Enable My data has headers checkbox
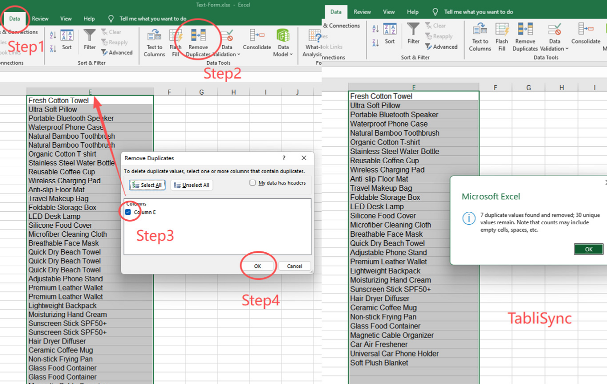The image size is (607, 384). (252, 182)
